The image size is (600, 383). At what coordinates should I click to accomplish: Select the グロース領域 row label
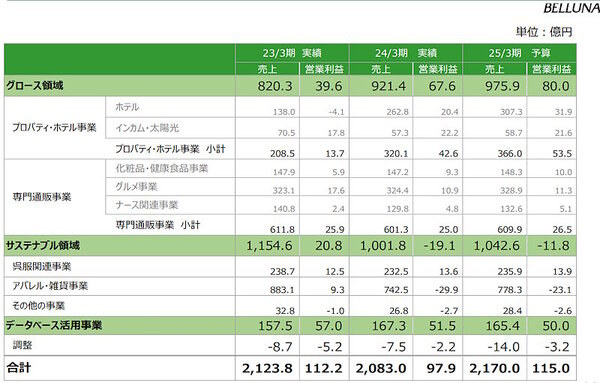pyautogui.click(x=34, y=85)
